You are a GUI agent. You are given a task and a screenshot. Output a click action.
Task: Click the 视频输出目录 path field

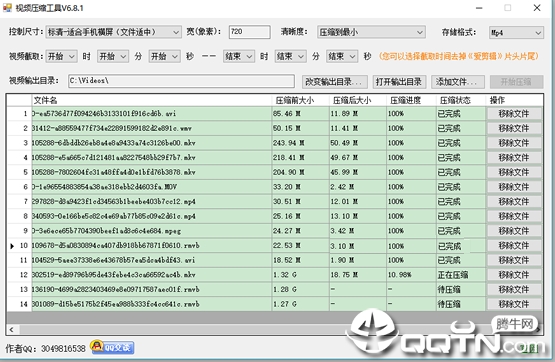(x=181, y=81)
